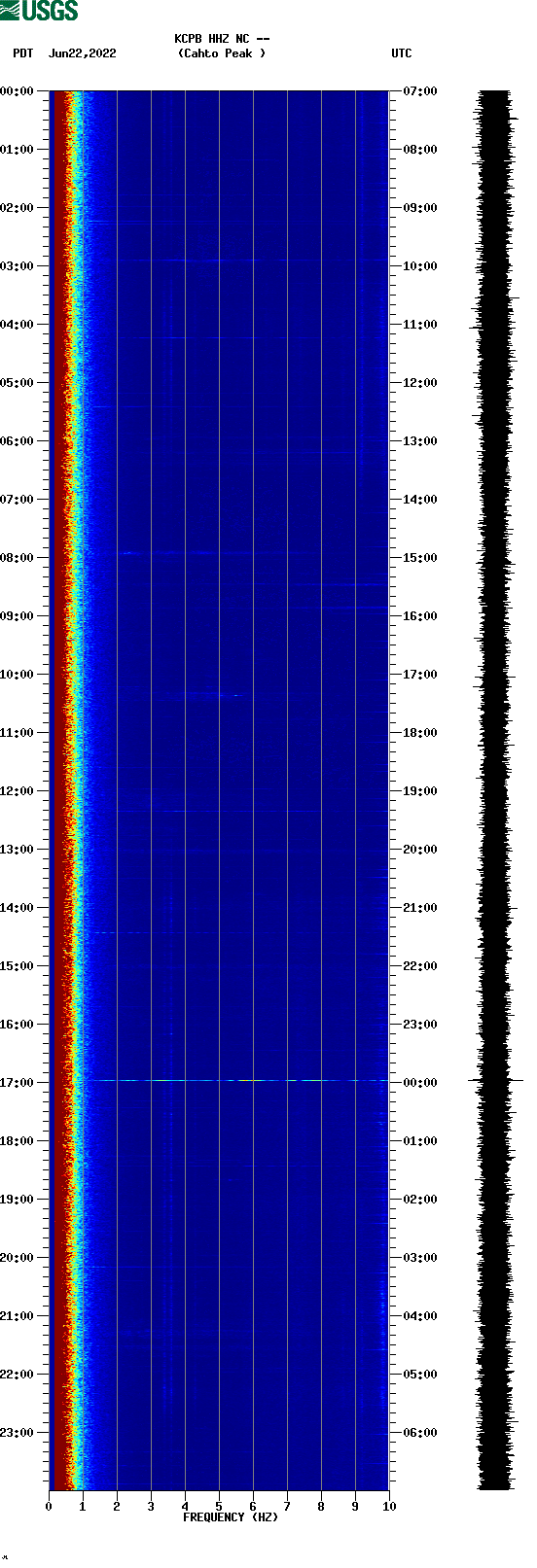Click the 21:00 UTC time label
This screenshot has width=537, height=1568.
click(420, 908)
